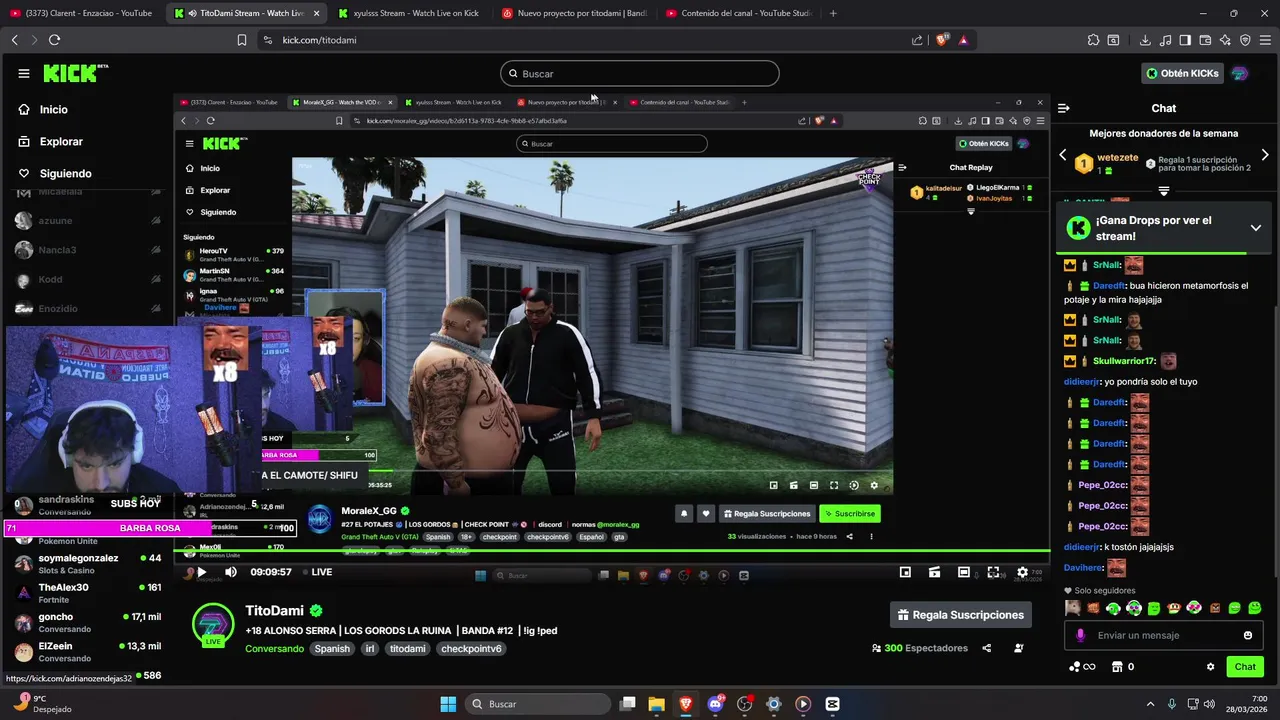Open the channel points icon

point(1081,667)
